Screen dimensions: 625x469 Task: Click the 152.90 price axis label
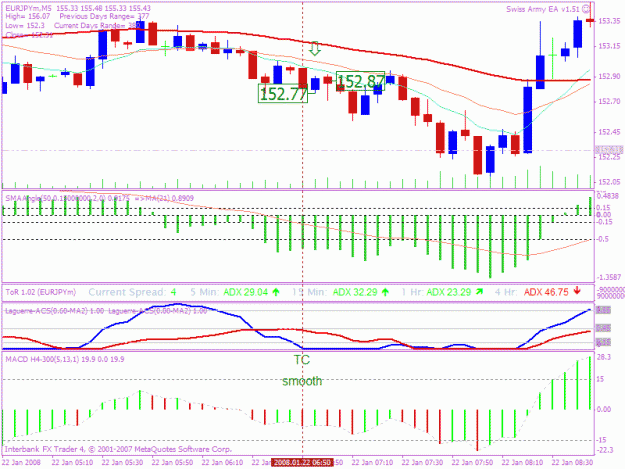click(609, 77)
